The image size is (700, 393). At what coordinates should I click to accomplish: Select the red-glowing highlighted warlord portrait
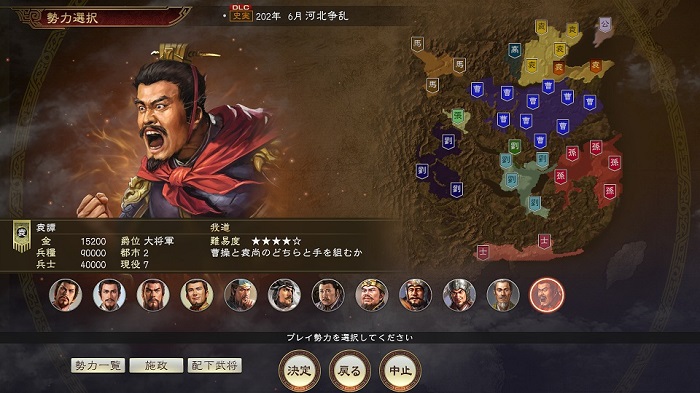(x=546, y=295)
